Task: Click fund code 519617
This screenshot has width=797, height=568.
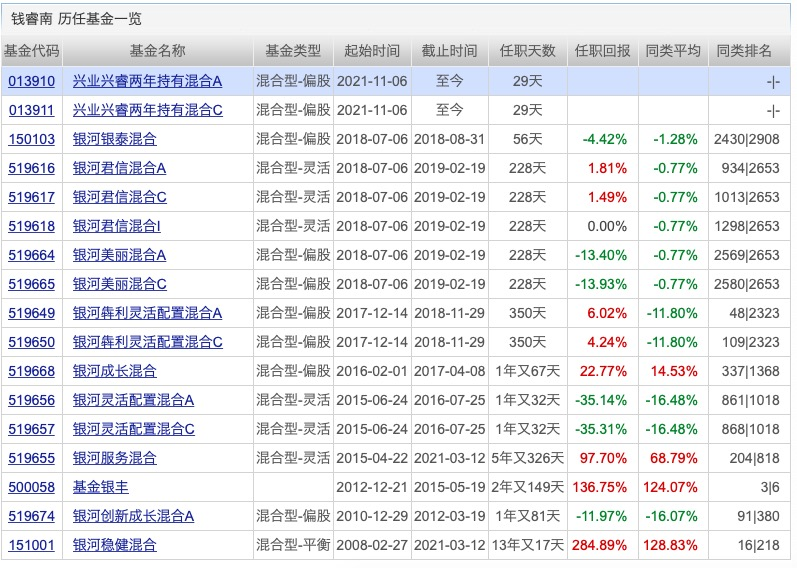Action: (x=32, y=197)
